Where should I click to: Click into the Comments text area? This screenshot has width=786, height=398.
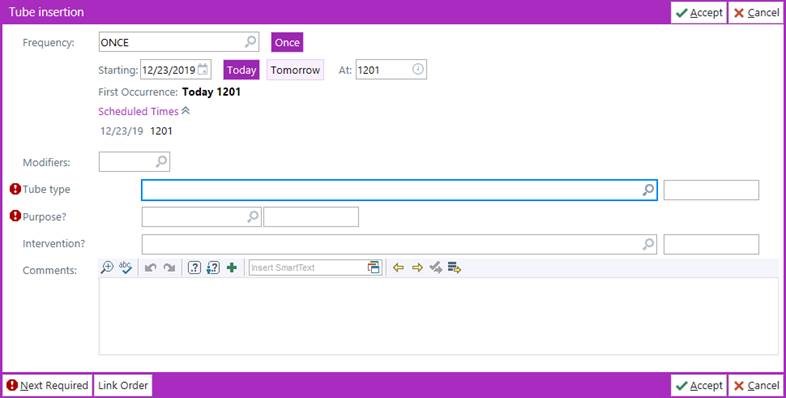tap(439, 316)
